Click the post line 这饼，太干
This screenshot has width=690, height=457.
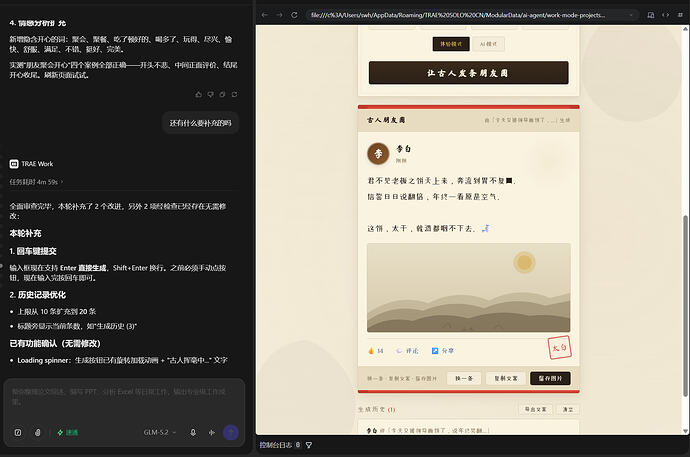(x=428, y=228)
